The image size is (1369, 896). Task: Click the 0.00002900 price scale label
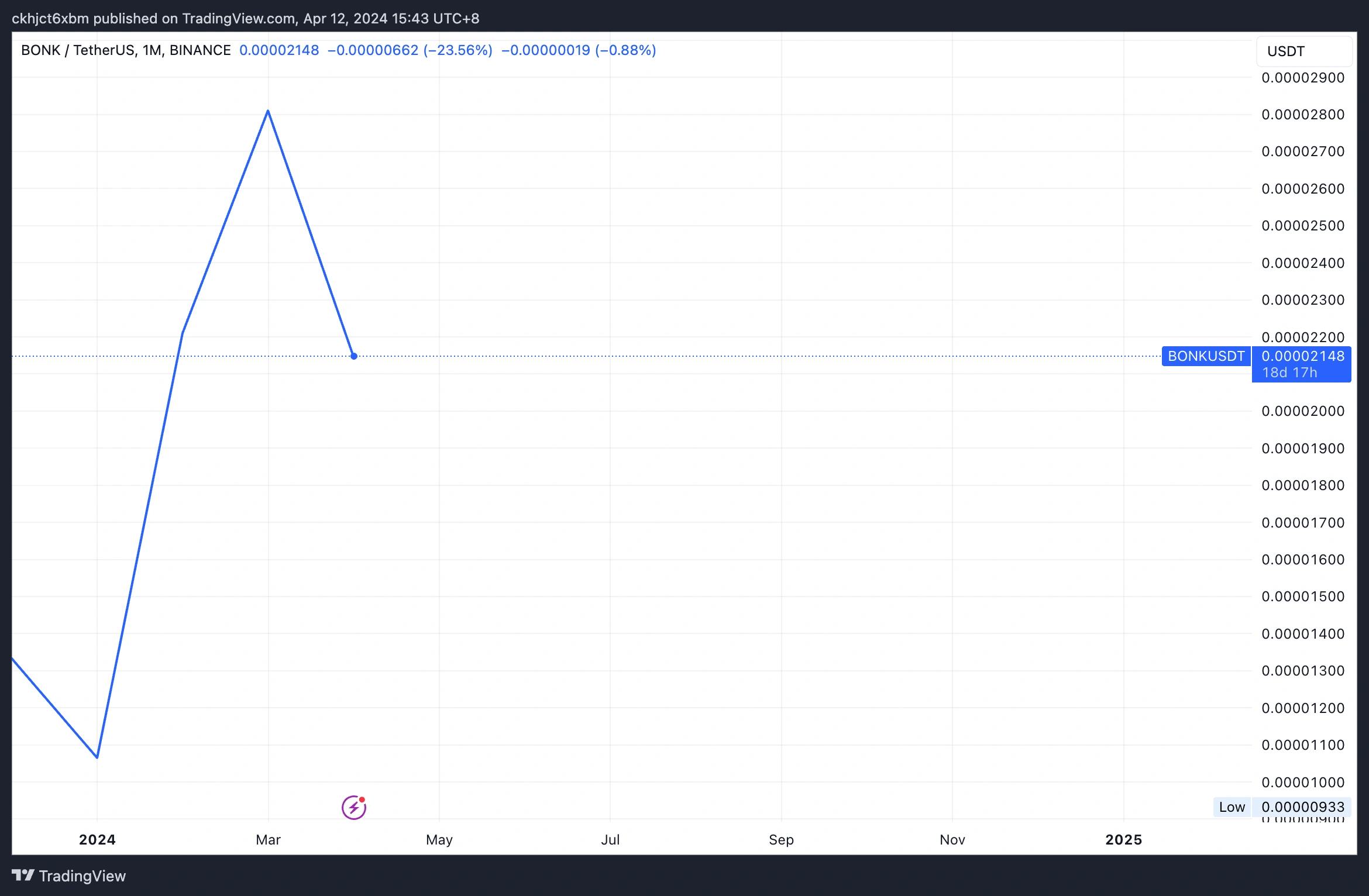coord(1303,78)
